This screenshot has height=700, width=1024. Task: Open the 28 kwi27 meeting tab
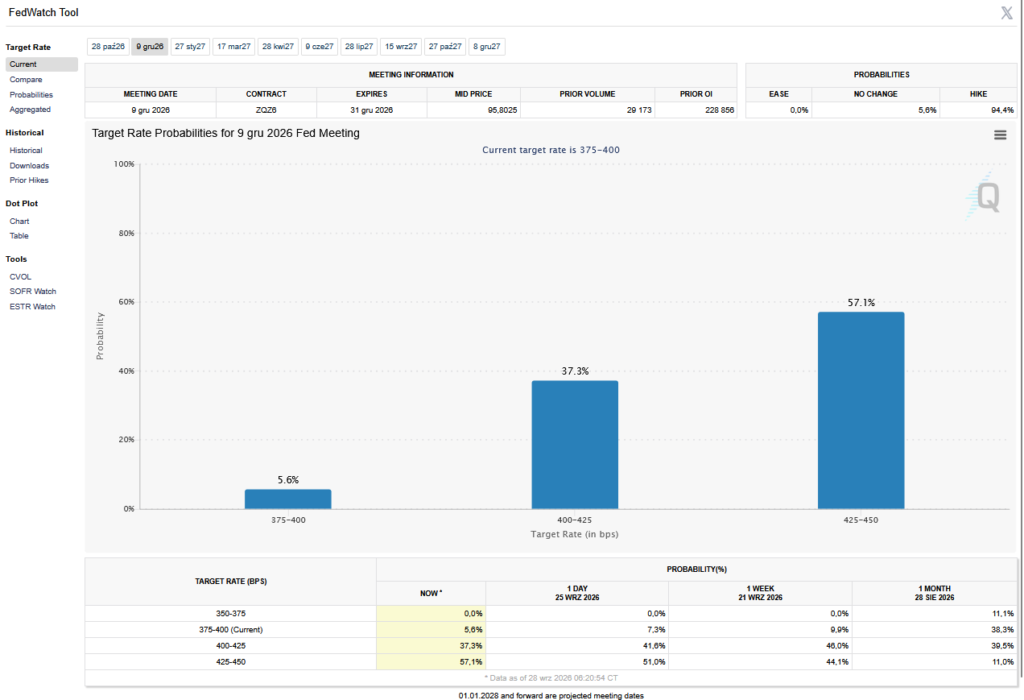click(x=278, y=46)
